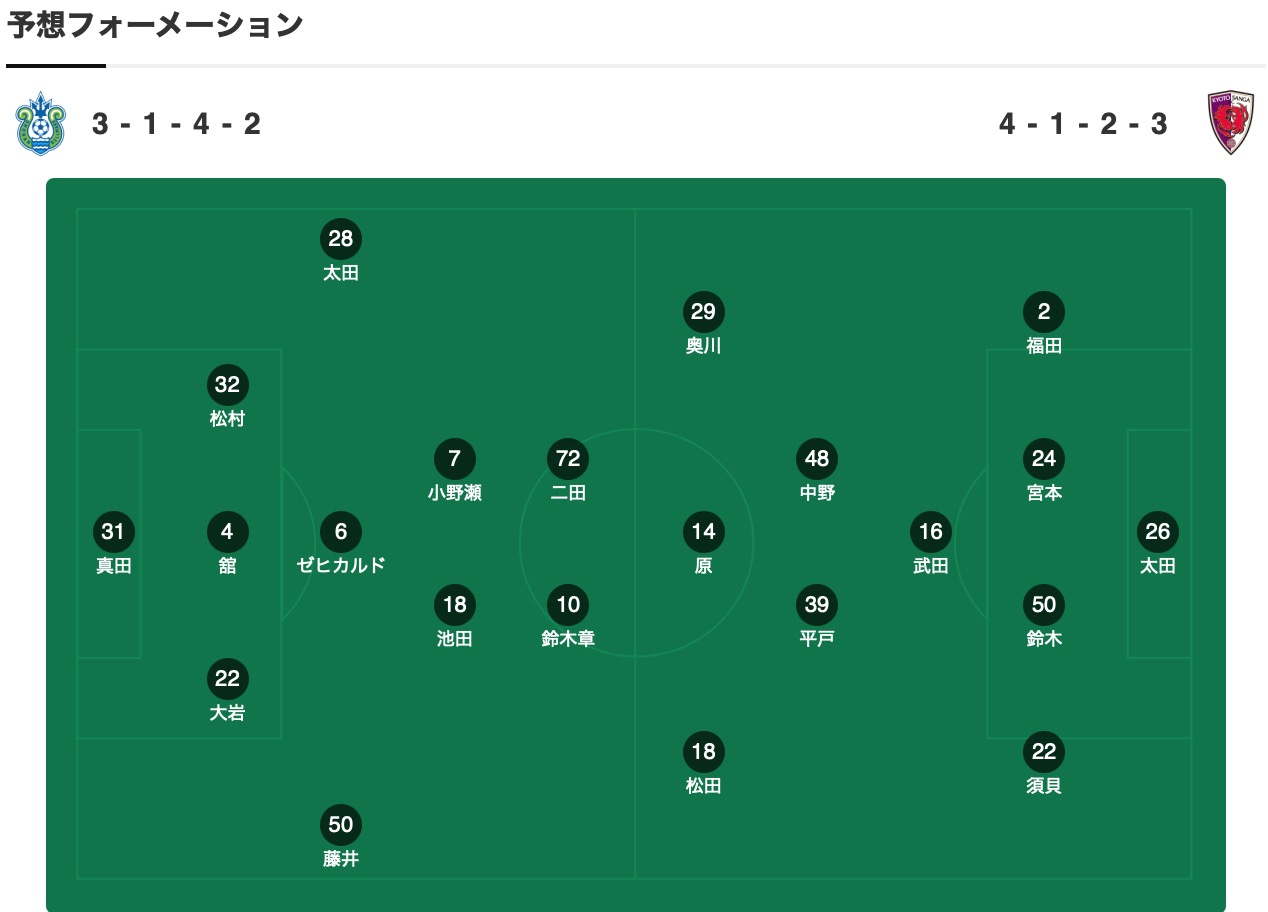Select the number 29 badge for 奥川

[703, 312]
